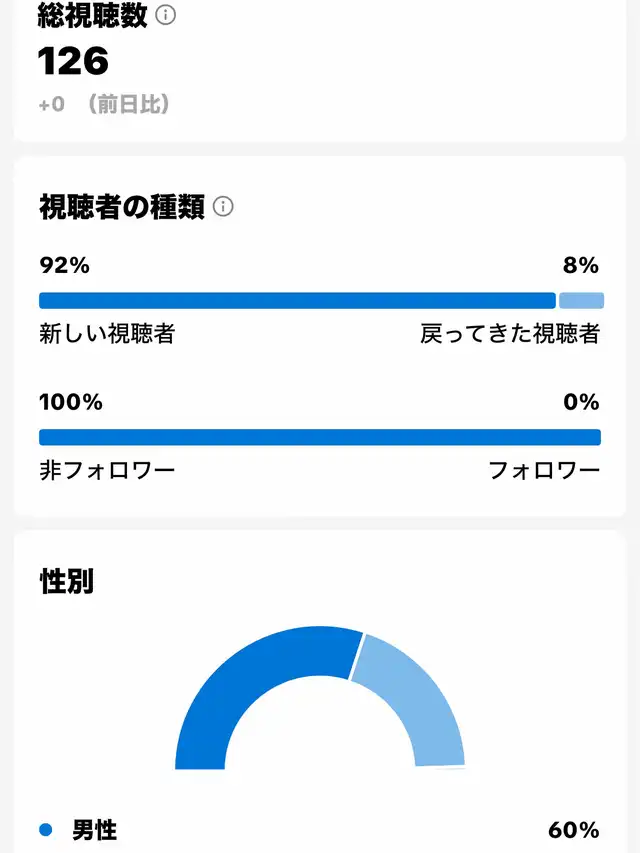This screenshot has height=853, width=640.
Task: Tap the 126 total views number
Action: pyautogui.click(x=73, y=61)
